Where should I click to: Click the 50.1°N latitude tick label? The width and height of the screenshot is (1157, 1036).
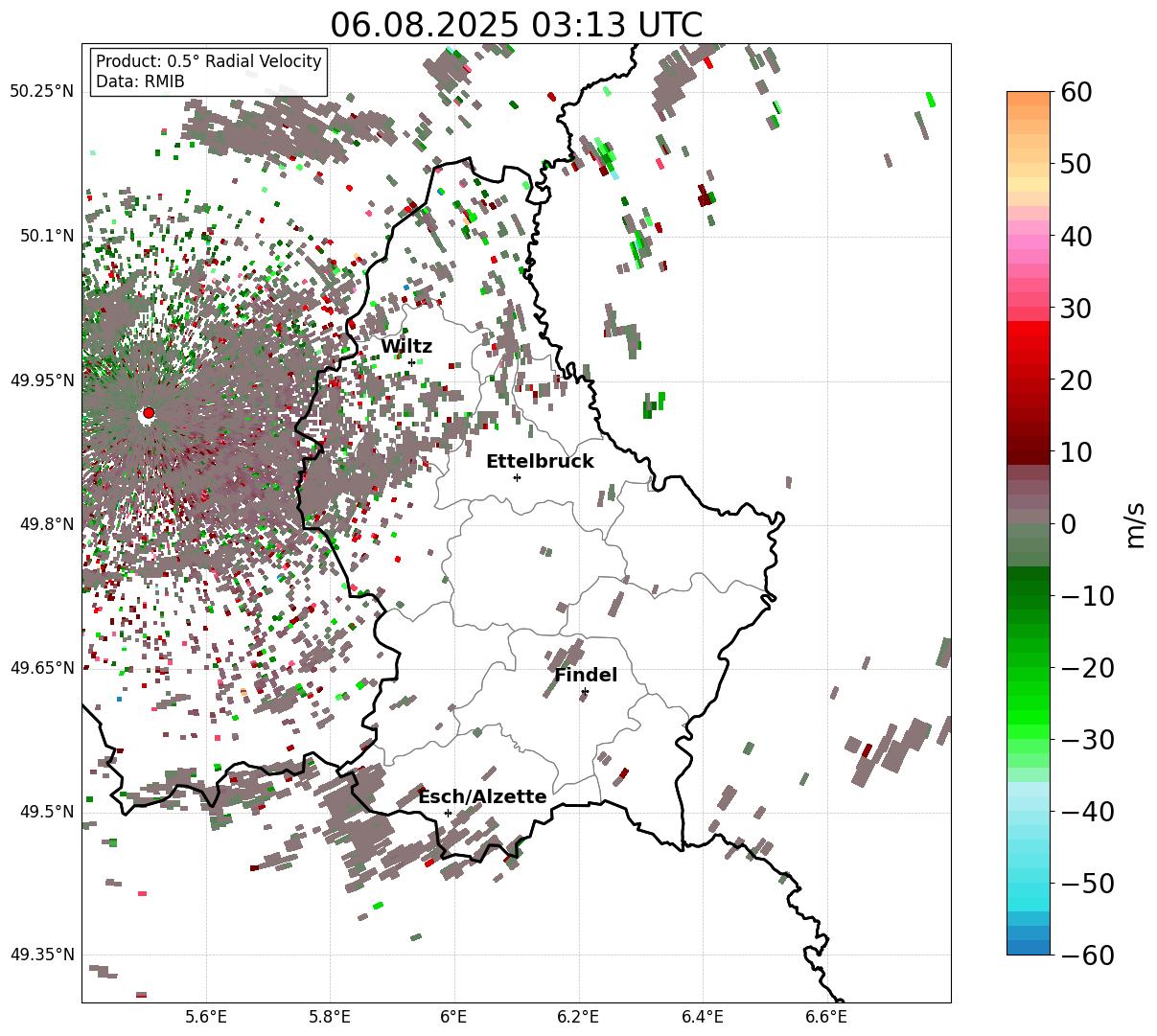pos(47,236)
